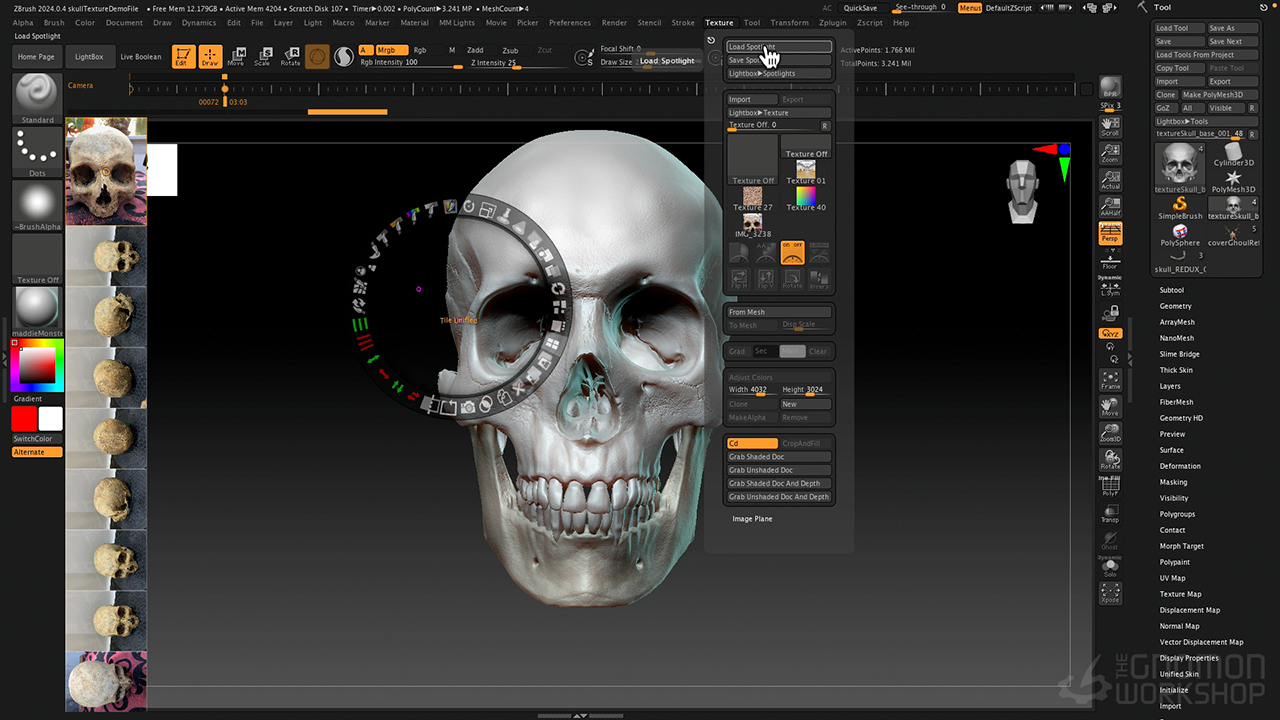Open the Dots stroke type selector

(x=37, y=152)
